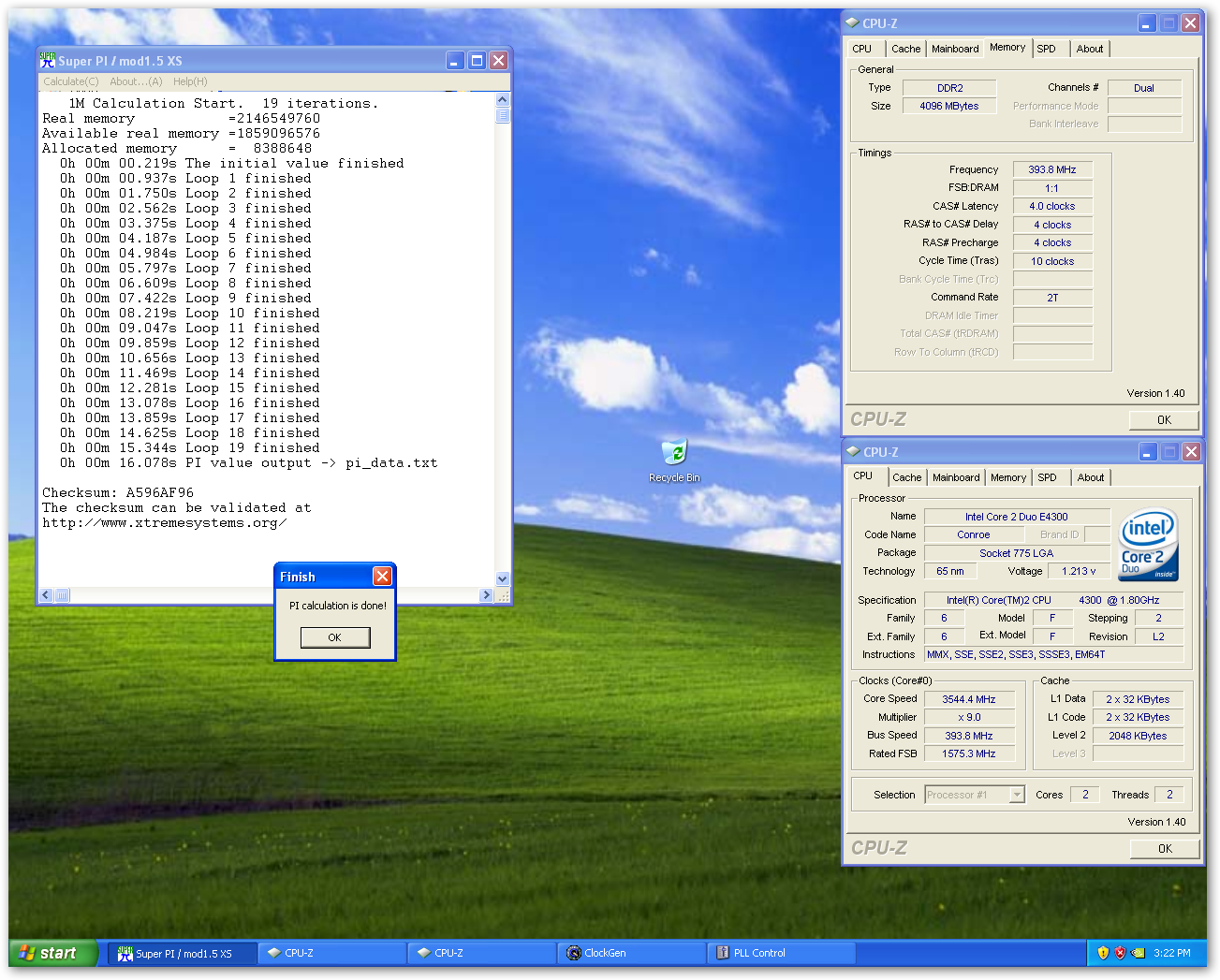
Task: Minimize the Super PI window
Action: point(455,61)
